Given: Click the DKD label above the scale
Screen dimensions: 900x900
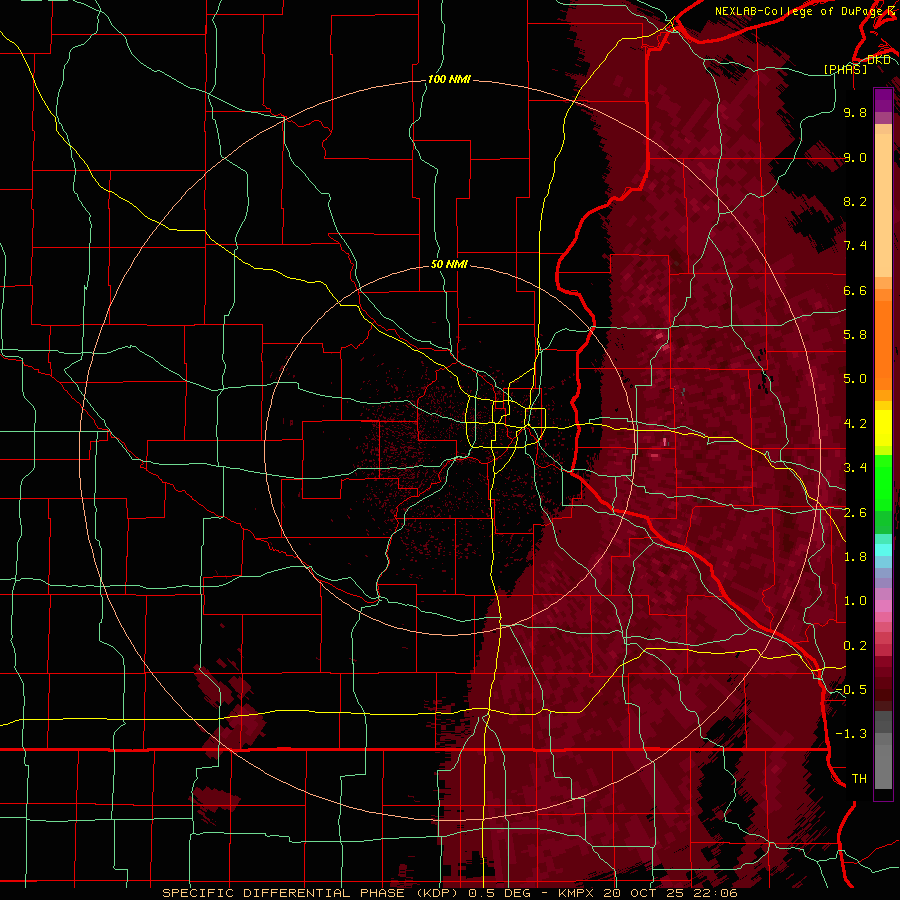Looking at the screenshot, I should coord(879,60).
